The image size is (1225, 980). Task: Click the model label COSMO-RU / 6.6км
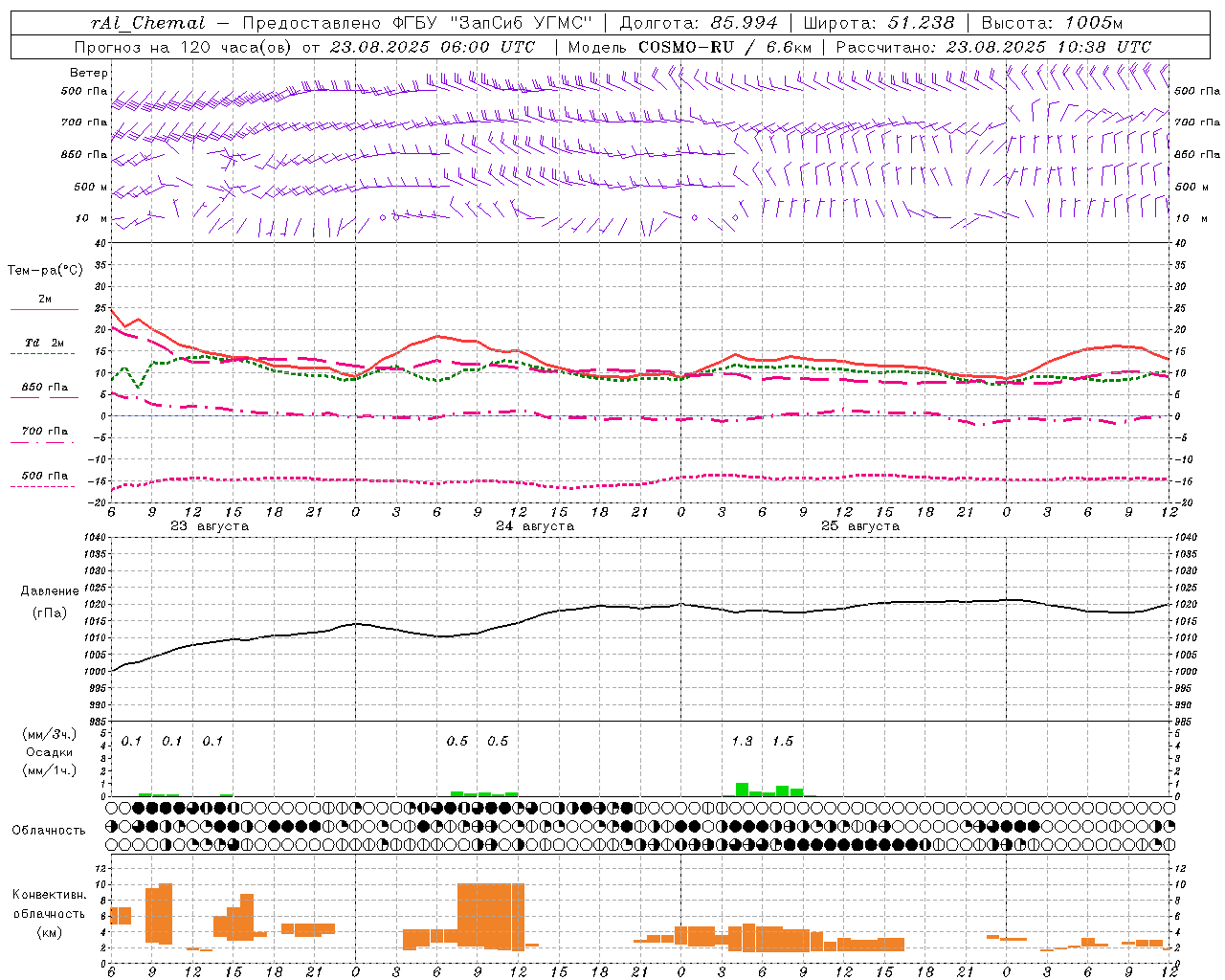tap(724, 47)
